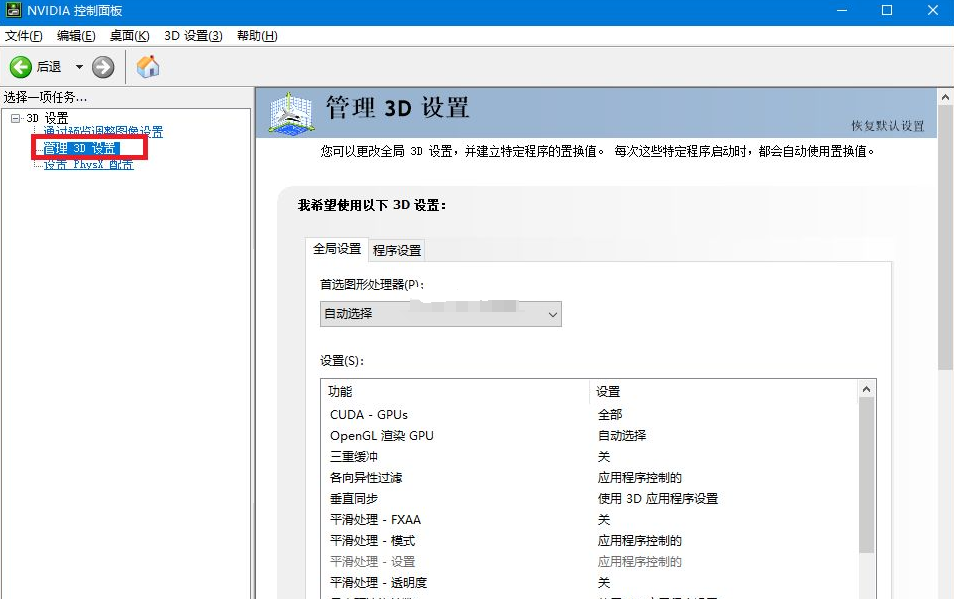This screenshot has width=954, height=599.
Task: Select the 平滑处理 - 透明度 row
Action: coord(589,583)
